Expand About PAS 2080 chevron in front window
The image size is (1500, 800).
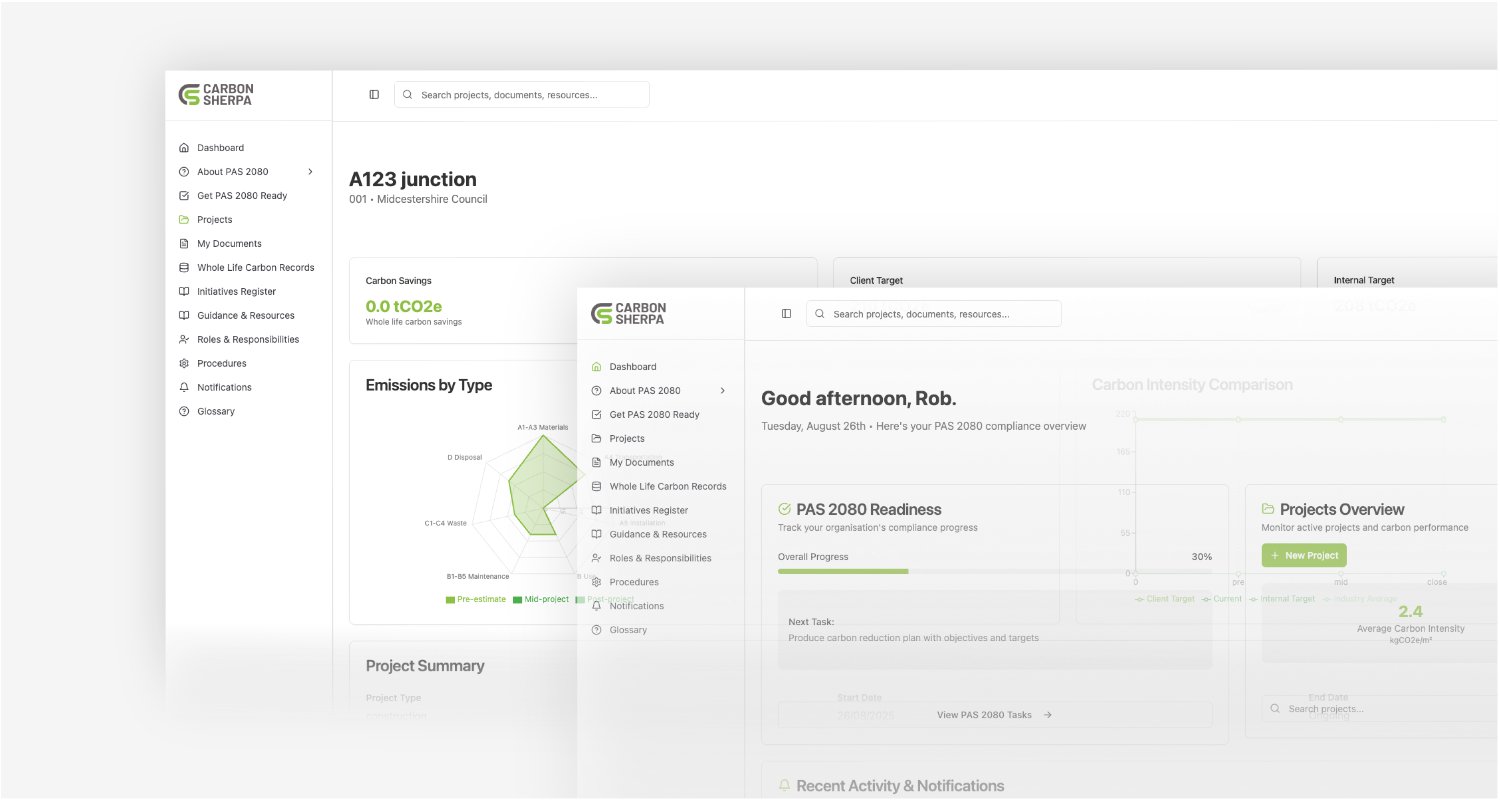point(723,391)
